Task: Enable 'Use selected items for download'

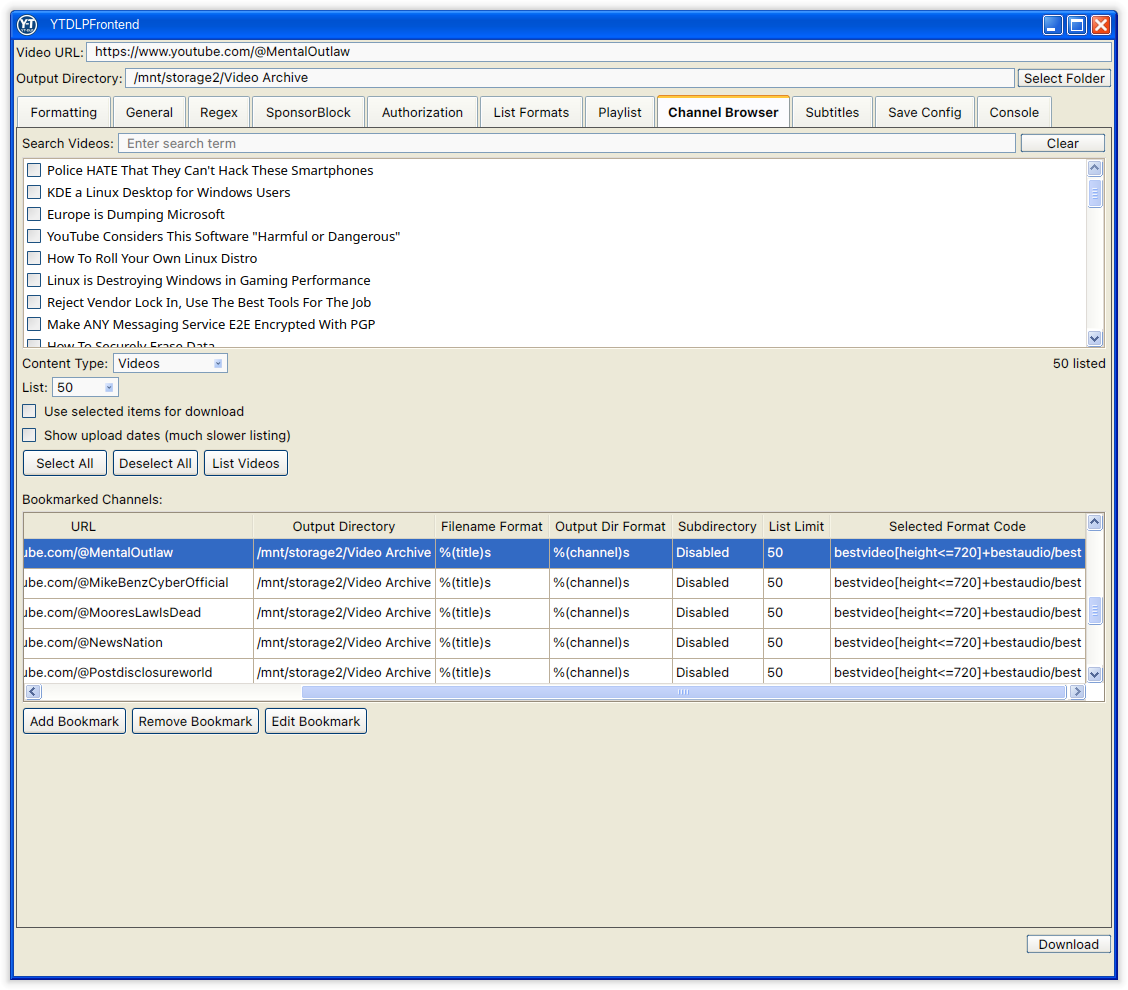Action: pos(29,412)
